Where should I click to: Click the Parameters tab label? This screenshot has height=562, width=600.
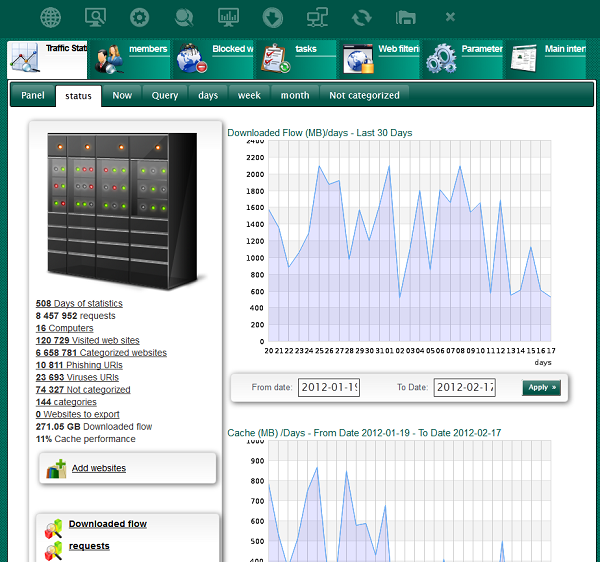[482, 49]
